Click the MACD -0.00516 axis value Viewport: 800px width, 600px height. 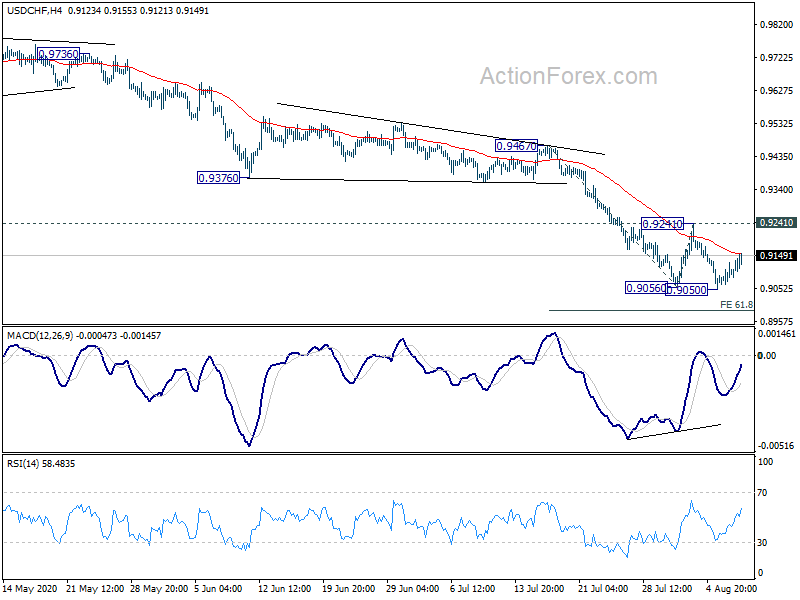(776, 446)
